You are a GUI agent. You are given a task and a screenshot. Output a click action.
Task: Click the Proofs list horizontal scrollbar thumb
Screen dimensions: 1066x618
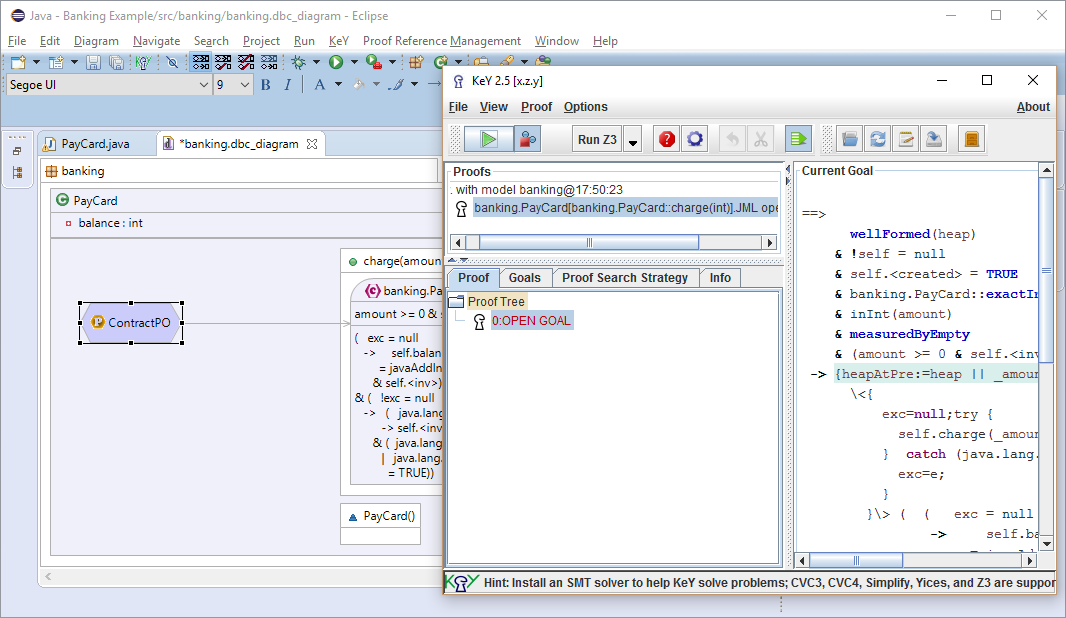click(589, 243)
